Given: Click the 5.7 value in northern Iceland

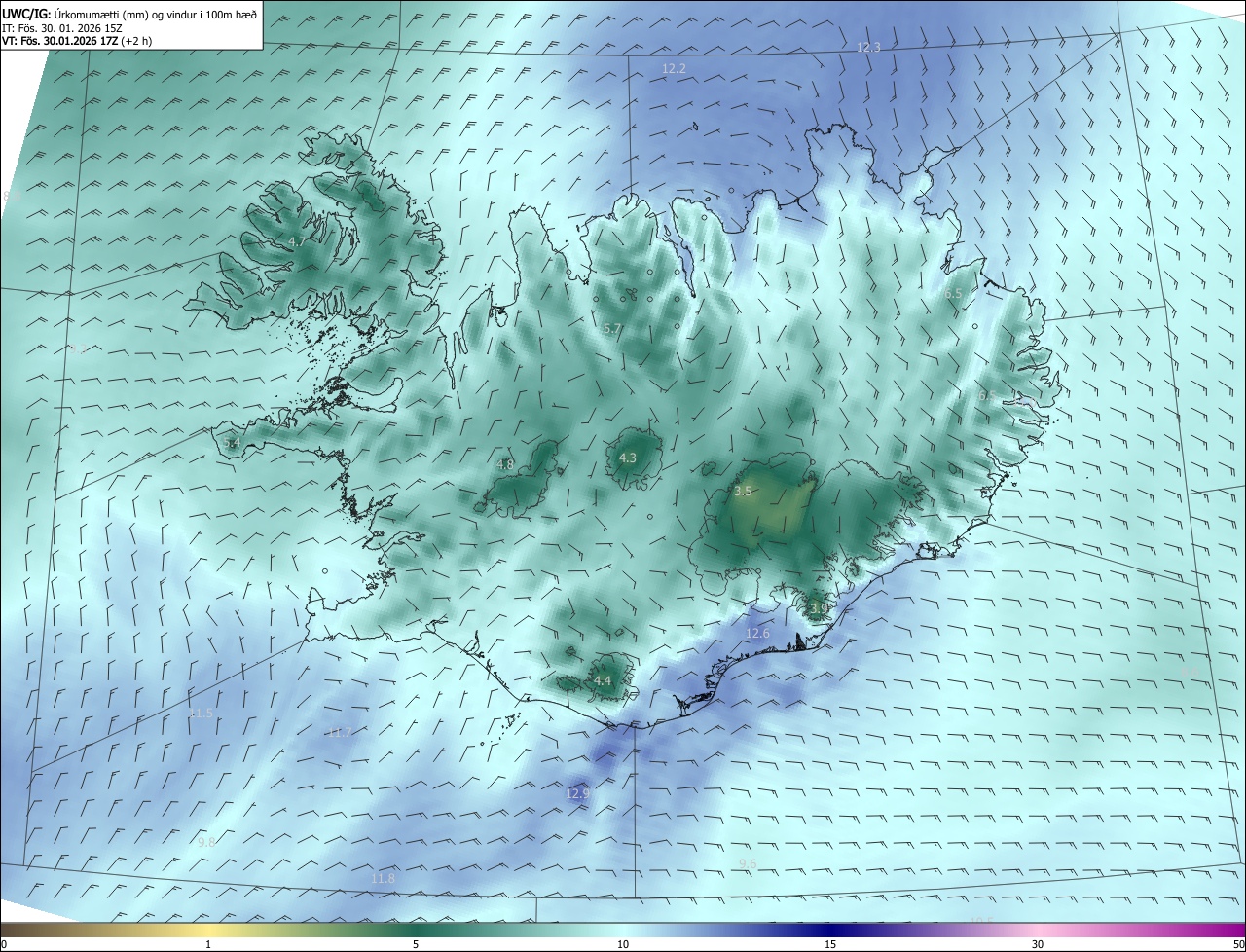Looking at the screenshot, I should (x=612, y=330).
